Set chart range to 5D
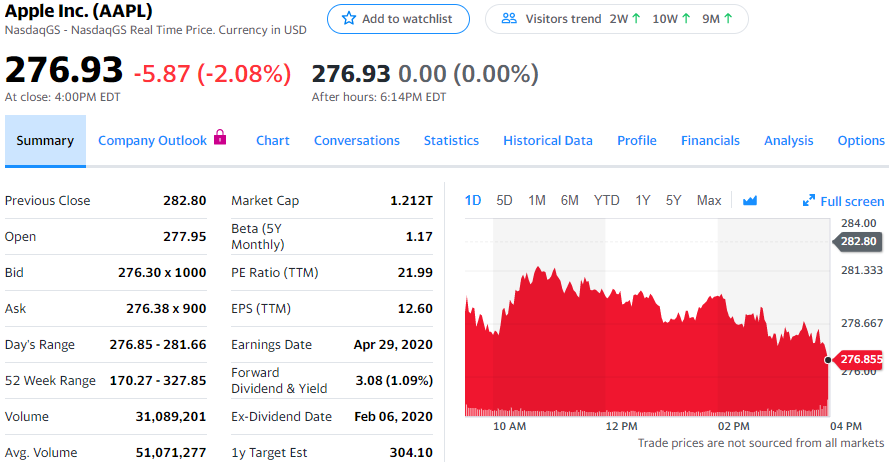The width and height of the screenshot is (889, 462). point(505,200)
